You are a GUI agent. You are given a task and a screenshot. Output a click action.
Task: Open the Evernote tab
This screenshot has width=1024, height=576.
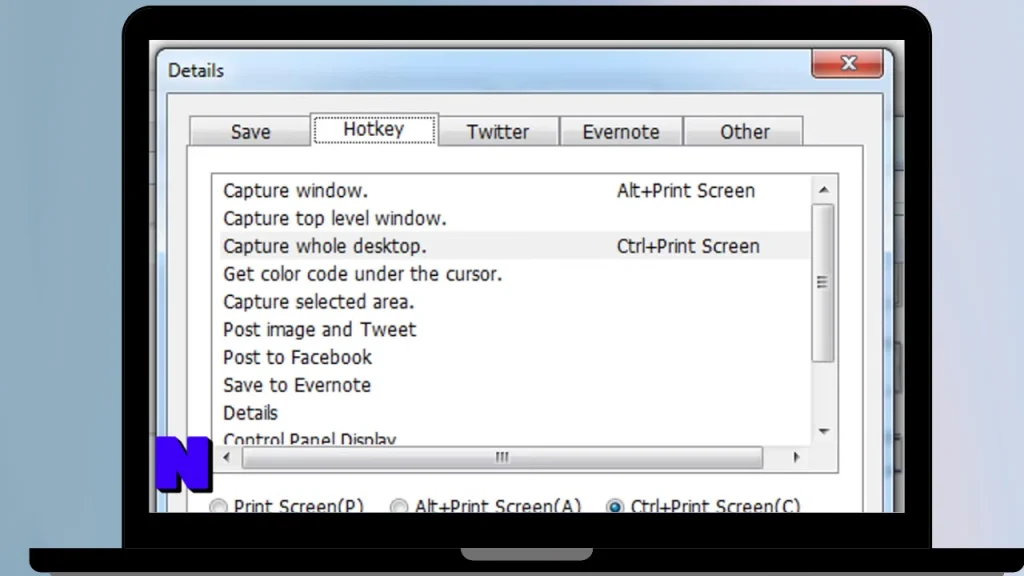coord(620,132)
